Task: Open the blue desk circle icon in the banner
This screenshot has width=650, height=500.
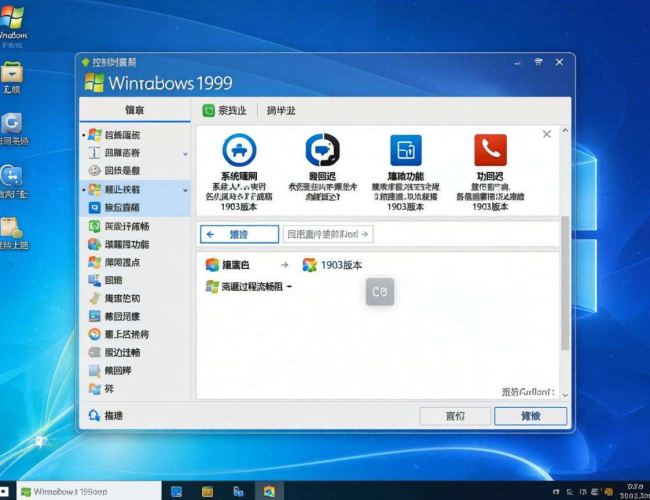Action: (x=239, y=150)
